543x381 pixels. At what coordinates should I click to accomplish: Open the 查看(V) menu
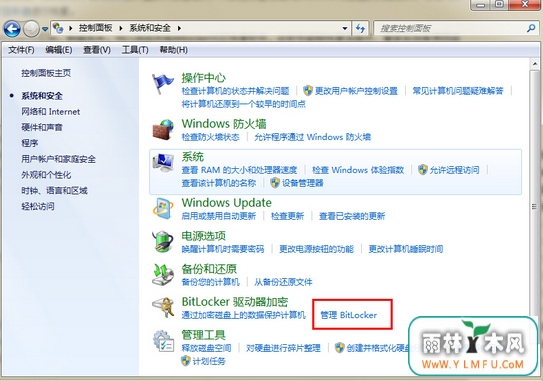tap(97, 50)
